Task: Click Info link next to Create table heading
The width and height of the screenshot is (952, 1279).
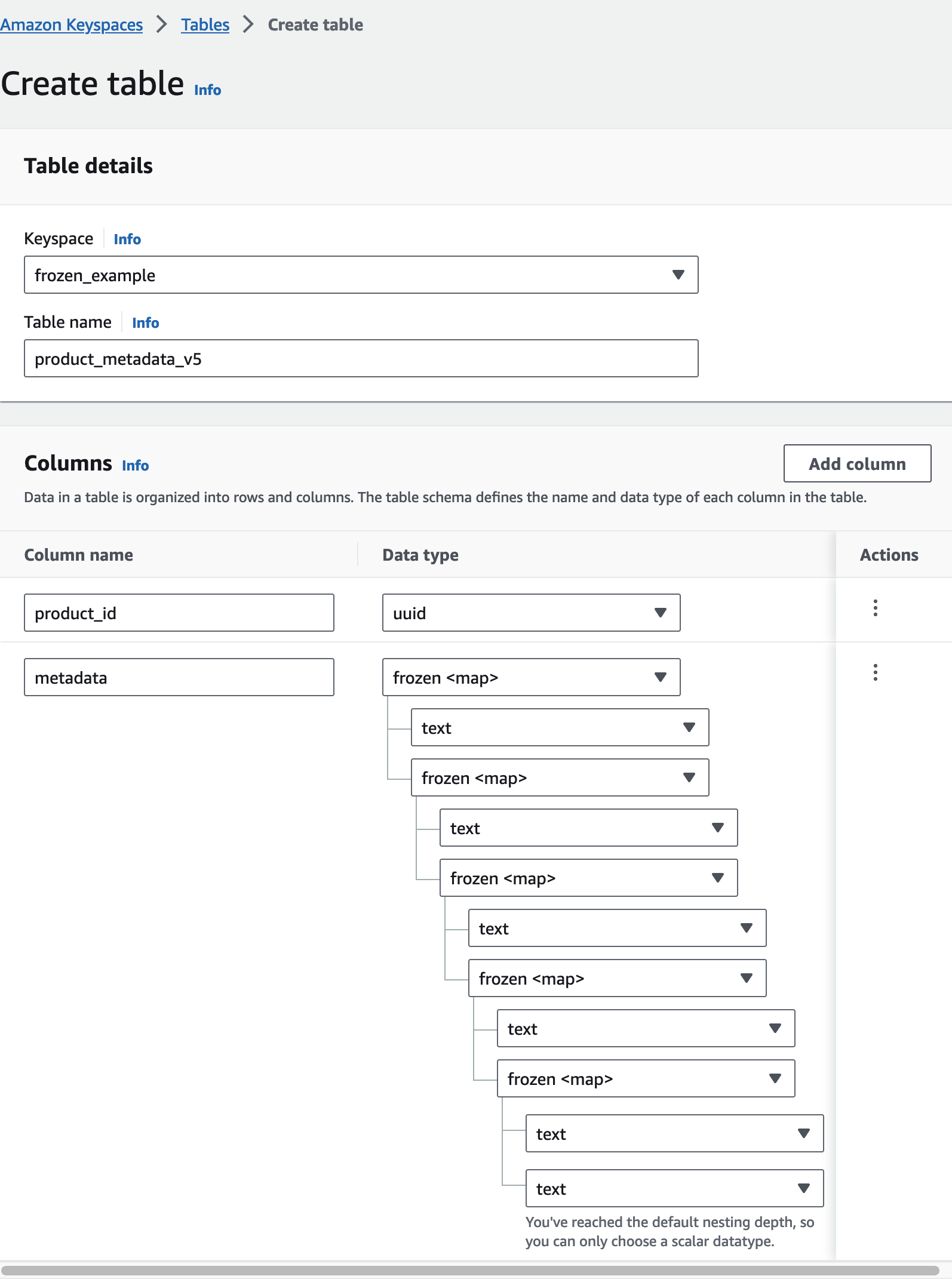Action: (x=207, y=90)
